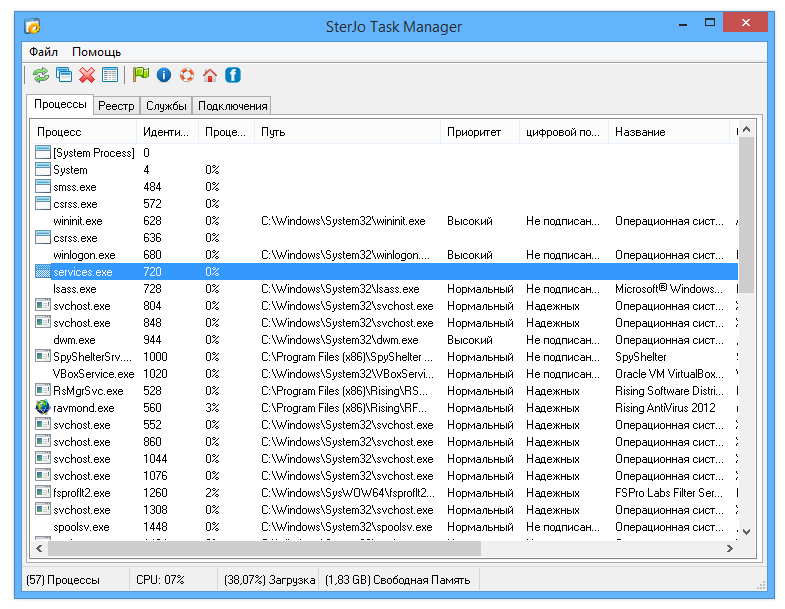Click the FSPro Labs Filter Ser... cell
The width and height of the screenshot is (785, 609).
pyautogui.click(x=669, y=493)
